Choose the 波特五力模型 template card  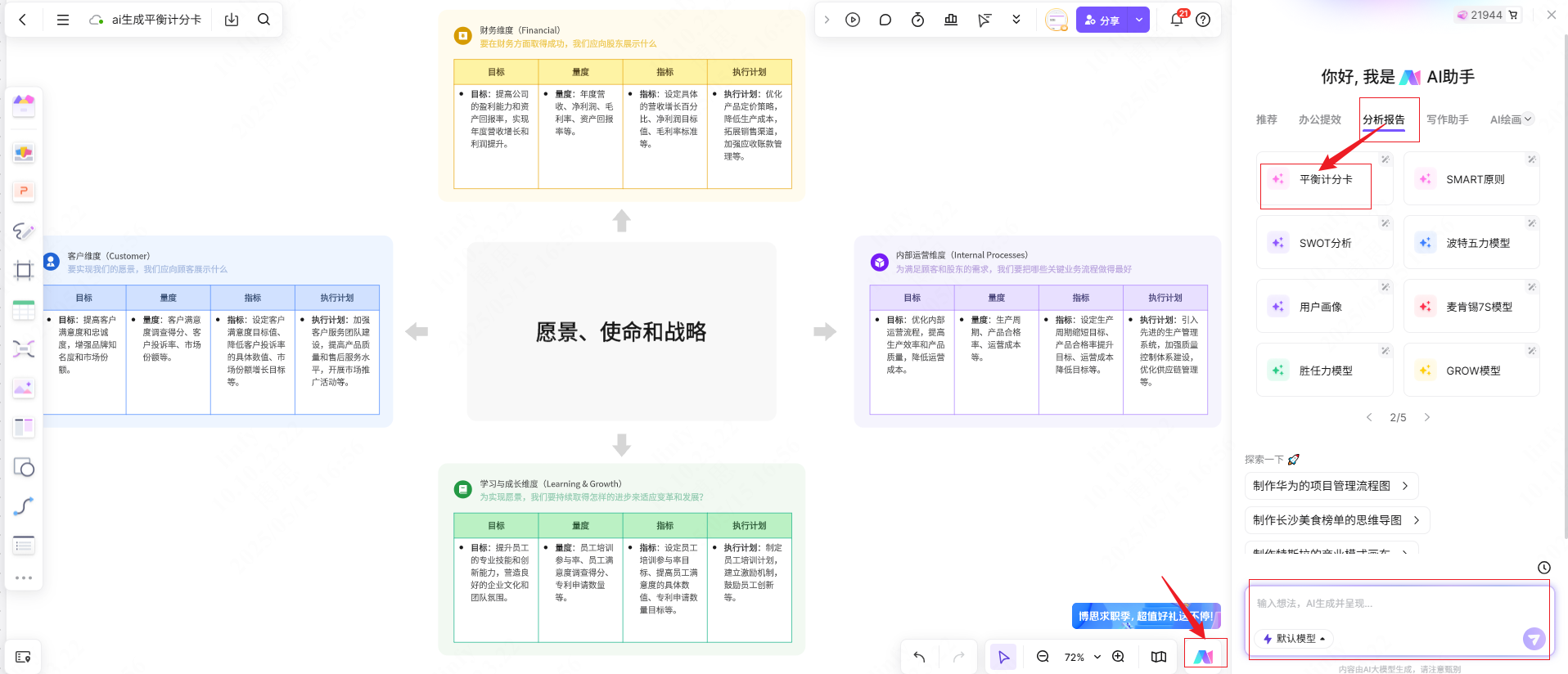click(x=1471, y=243)
